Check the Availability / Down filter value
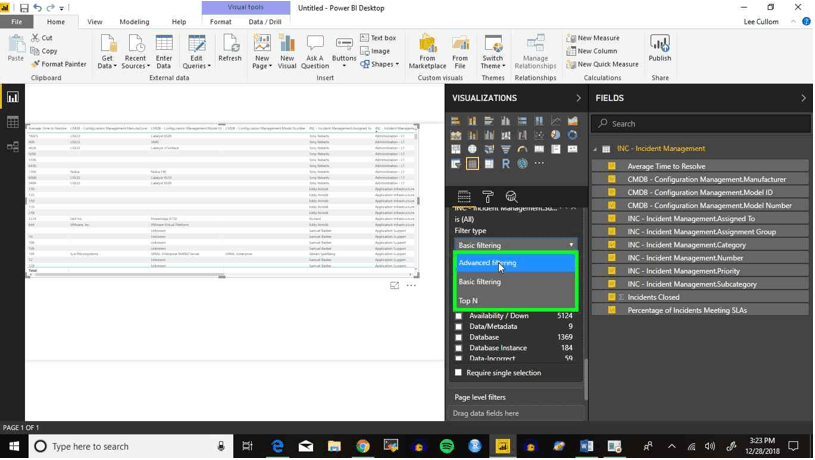This screenshot has width=815, height=460. 458,316
